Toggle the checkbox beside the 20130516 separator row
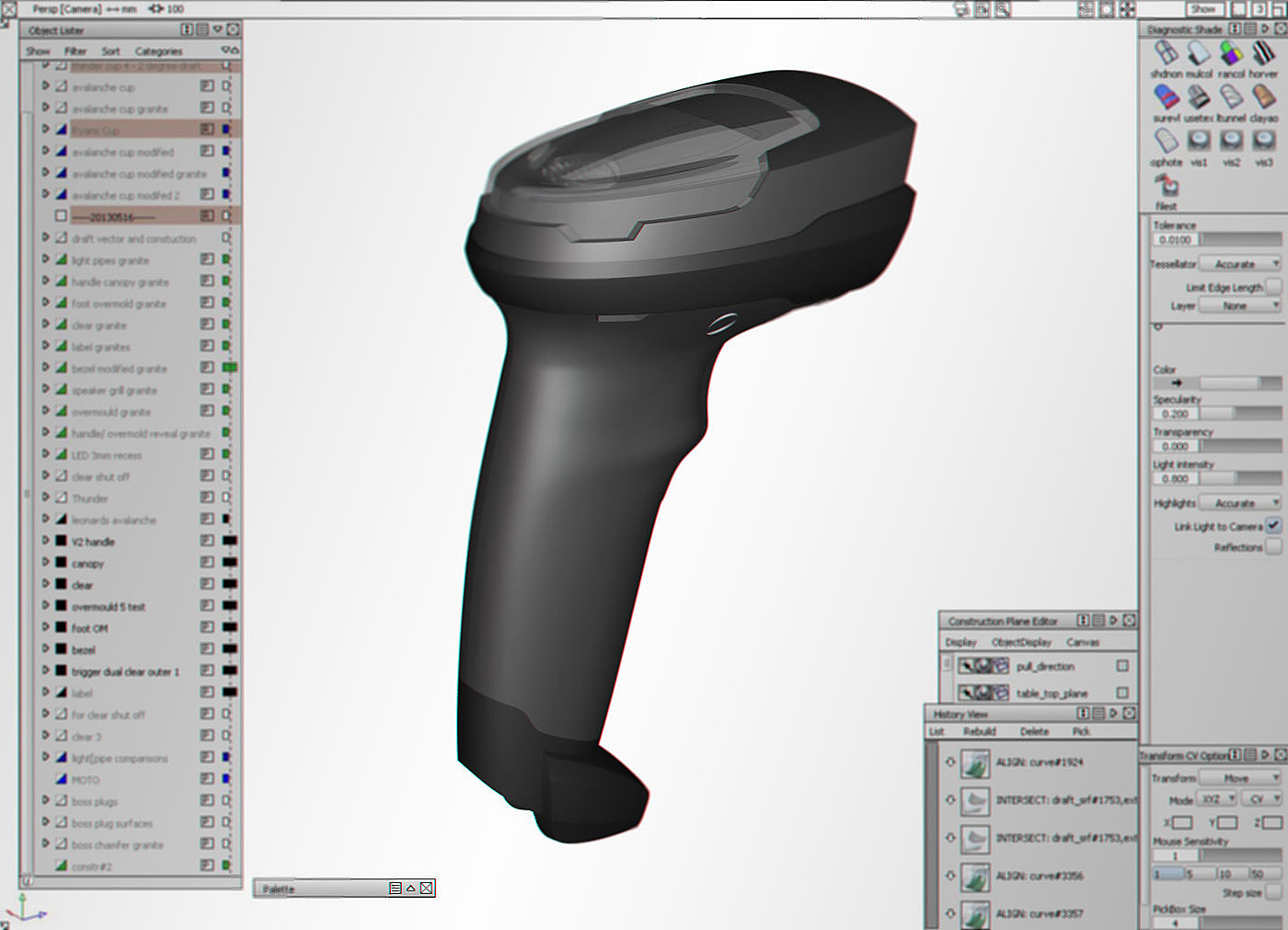Image resolution: width=1288 pixels, height=930 pixels. pyautogui.click(x=61, y=216)
